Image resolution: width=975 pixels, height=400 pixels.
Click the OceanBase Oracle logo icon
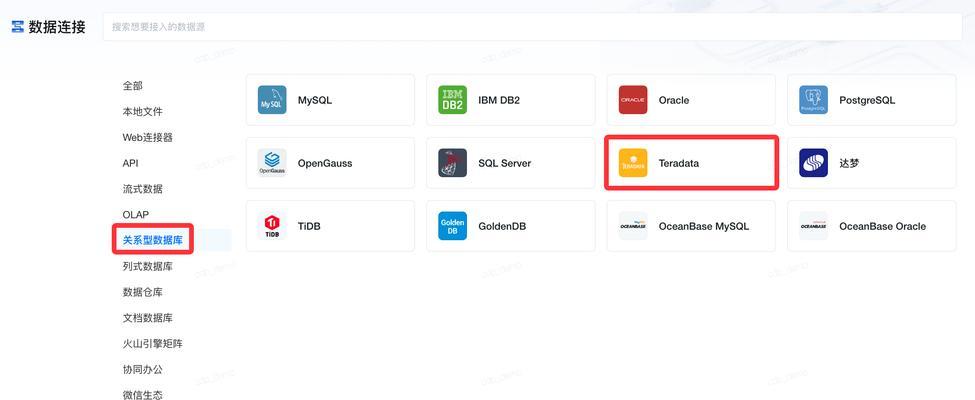(813, 226)
